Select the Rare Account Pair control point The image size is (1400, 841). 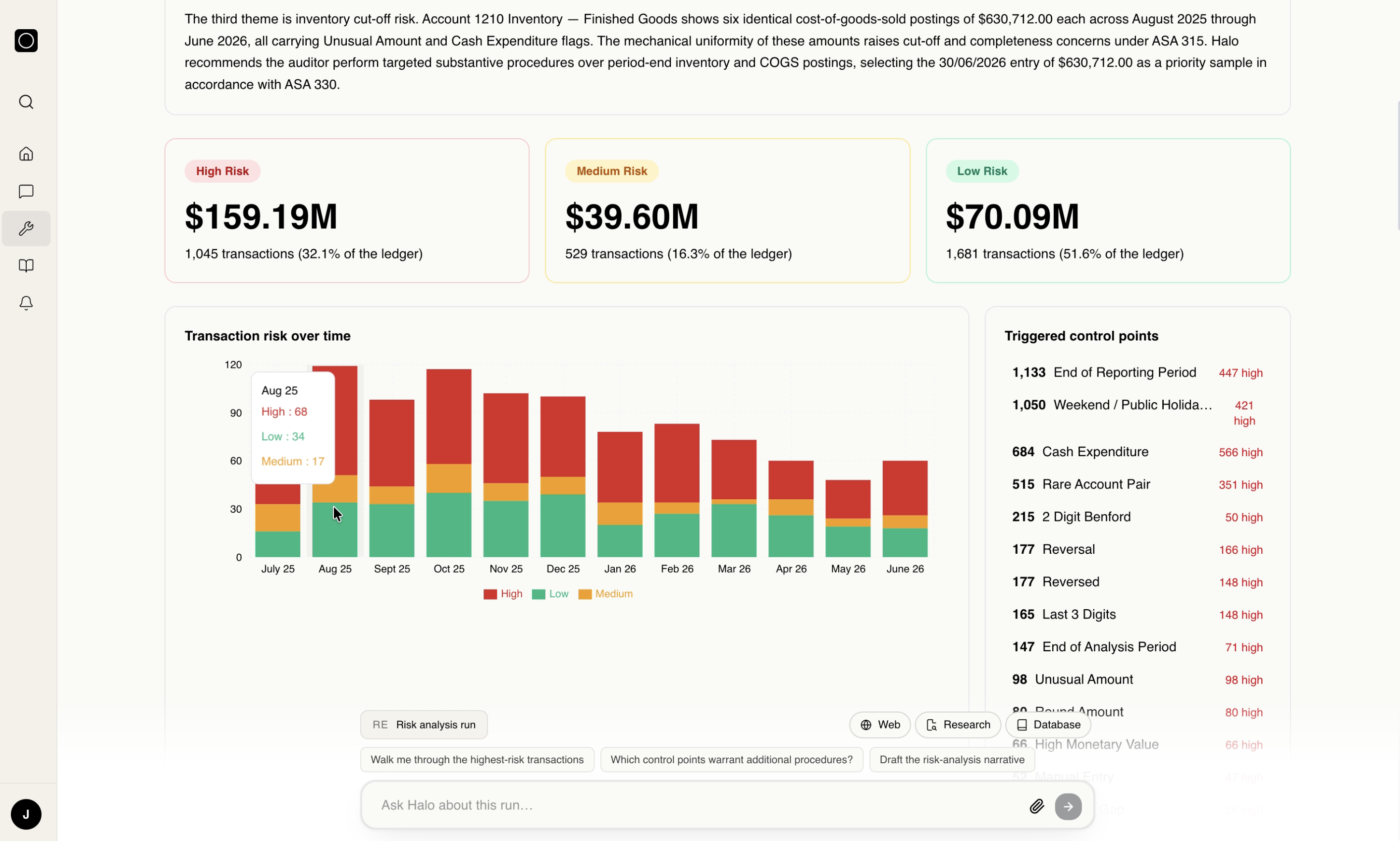click(x=1137, y=484)
